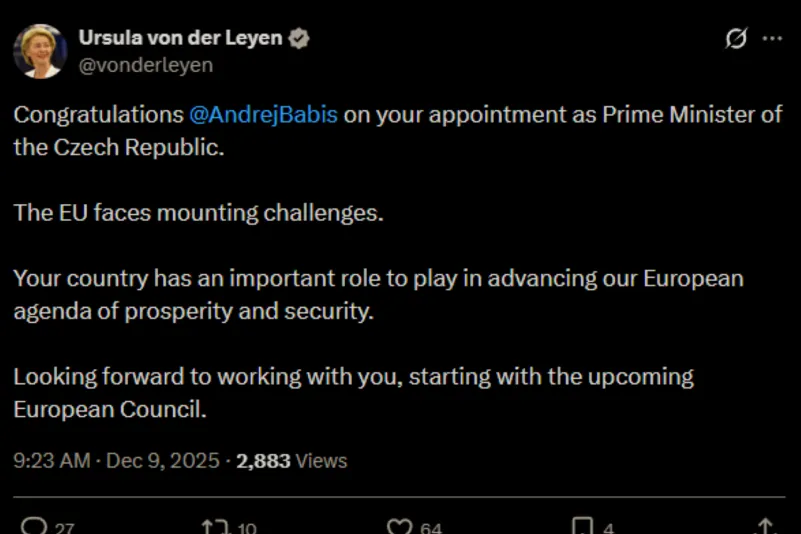Click the Ursula von der Leyen display name

click(180, 39)
